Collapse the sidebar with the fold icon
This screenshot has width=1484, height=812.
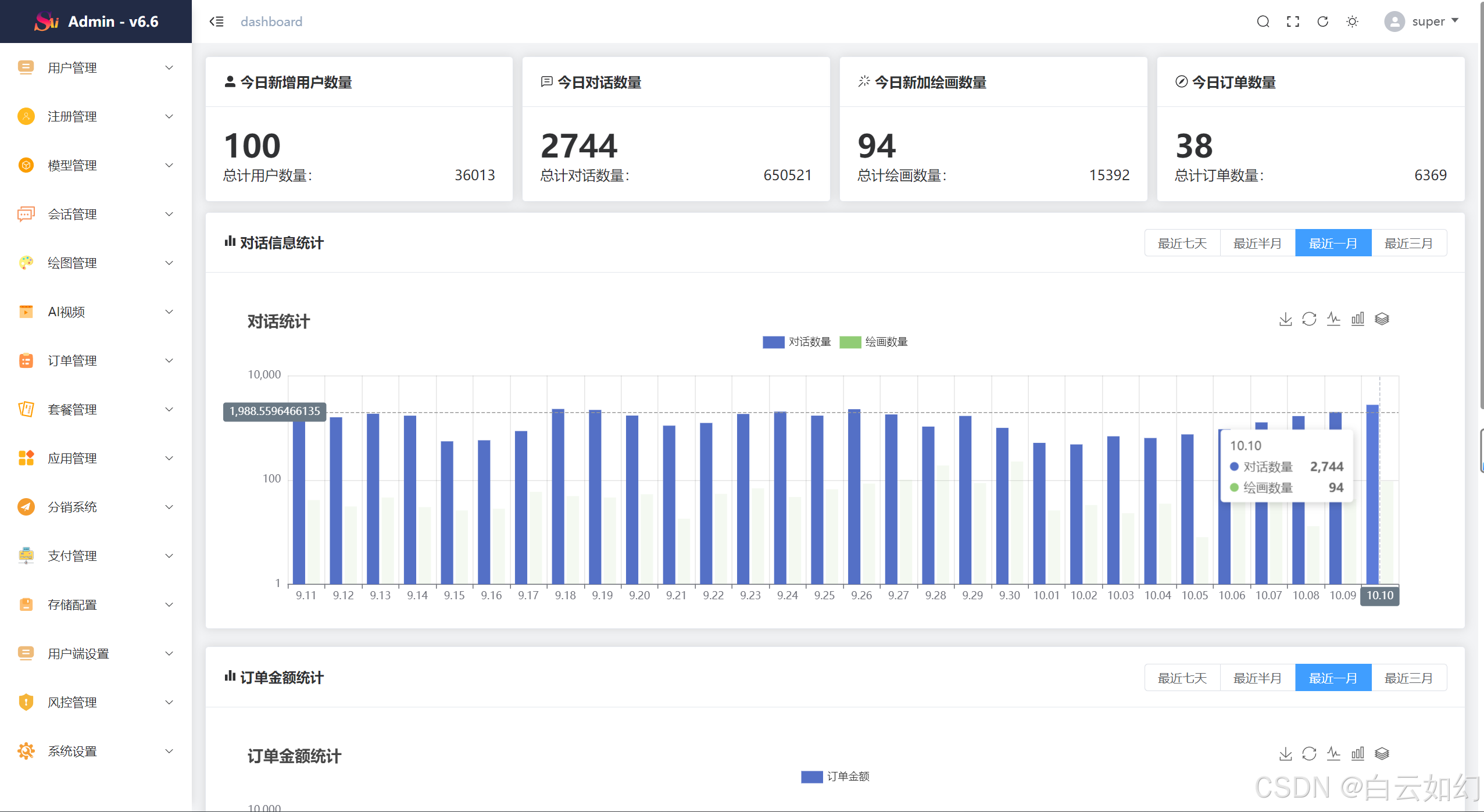point(216,22)
